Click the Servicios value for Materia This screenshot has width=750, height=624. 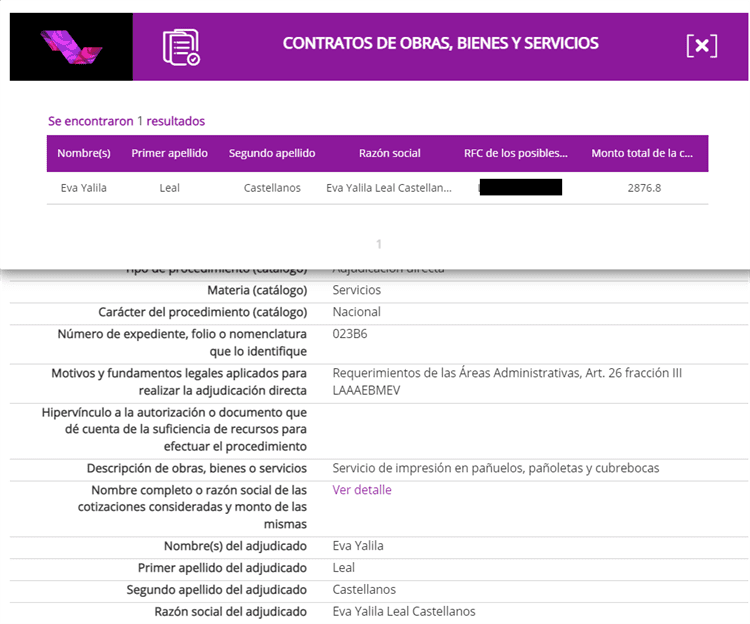click(x=357, y=290)
